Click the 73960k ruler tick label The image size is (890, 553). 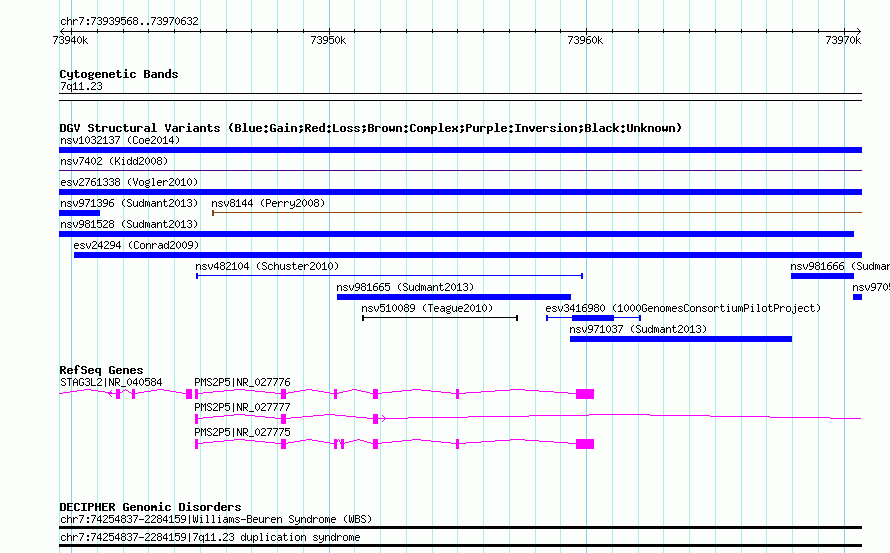pos(585,40)
